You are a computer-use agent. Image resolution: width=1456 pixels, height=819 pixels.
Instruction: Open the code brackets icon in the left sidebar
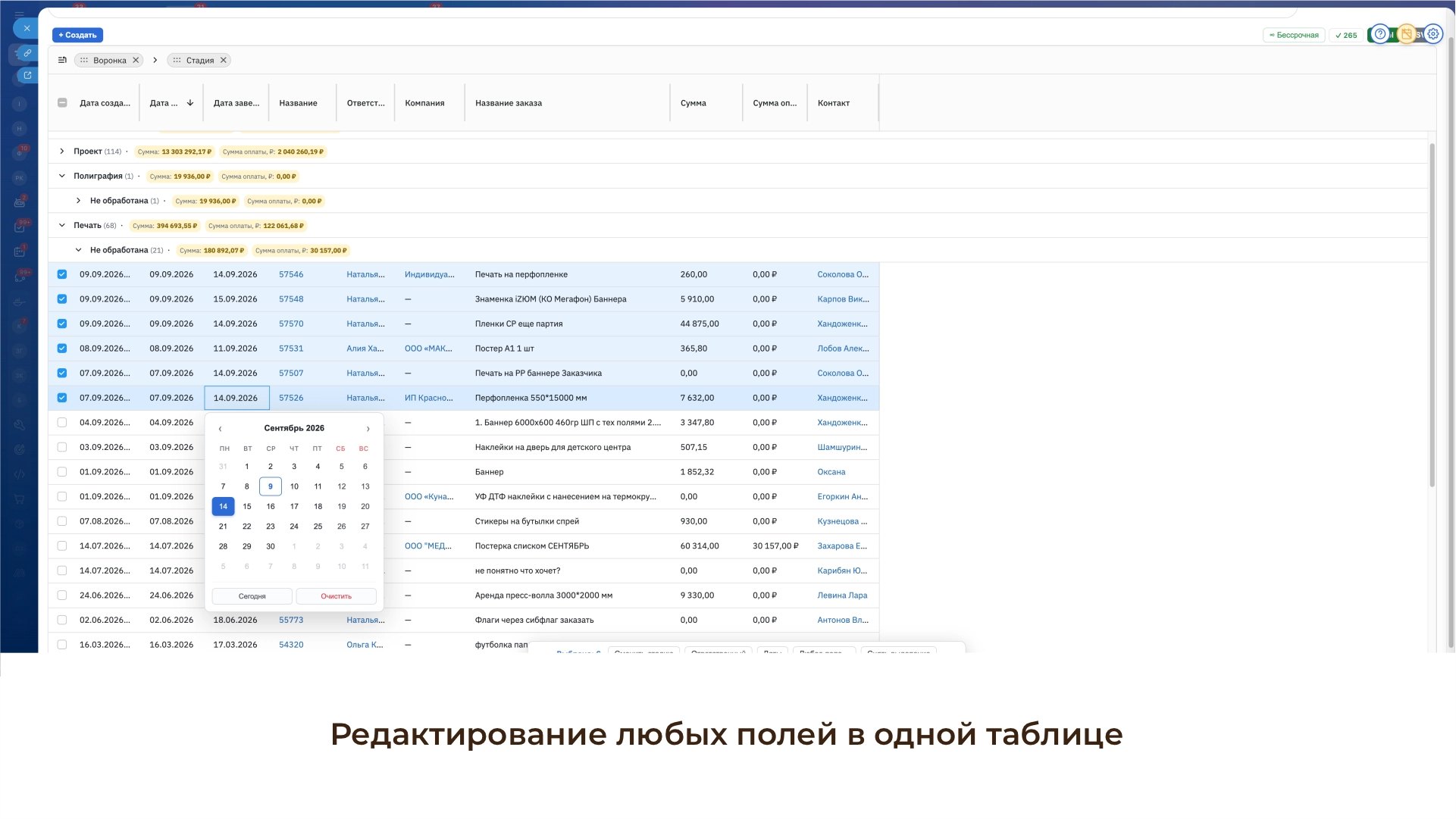tap(20, 474)
